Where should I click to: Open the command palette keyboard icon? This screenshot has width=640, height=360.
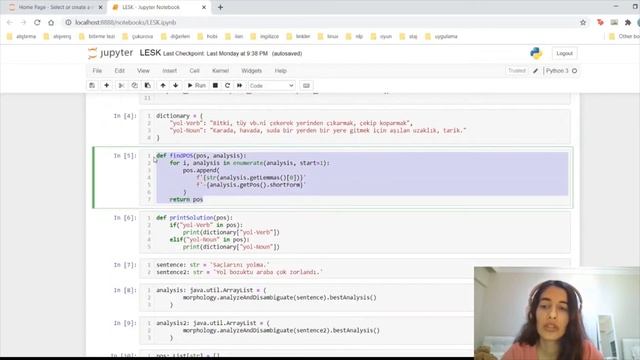coord(306,85)
